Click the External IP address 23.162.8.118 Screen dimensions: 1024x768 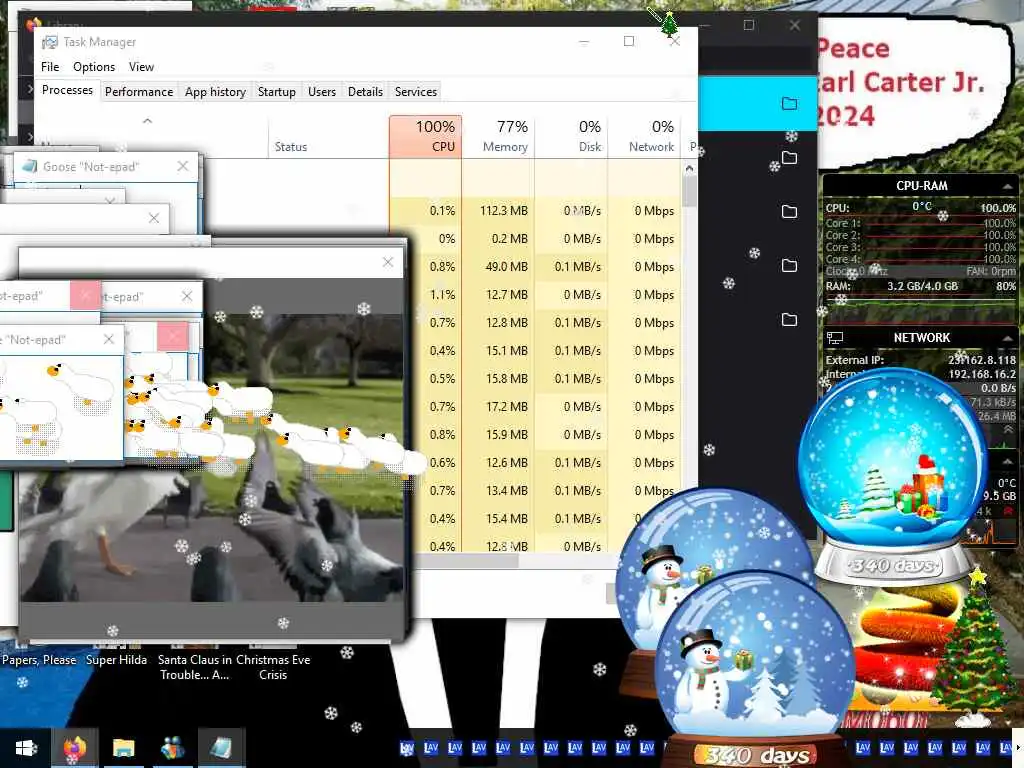tap(982, 360)
